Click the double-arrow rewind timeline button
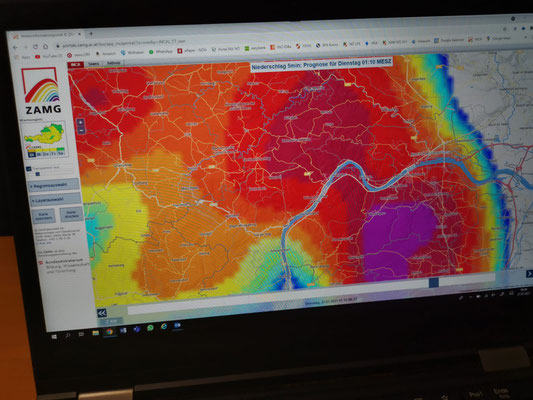Viewport: 533px width, 400px height. click(102, 313)
